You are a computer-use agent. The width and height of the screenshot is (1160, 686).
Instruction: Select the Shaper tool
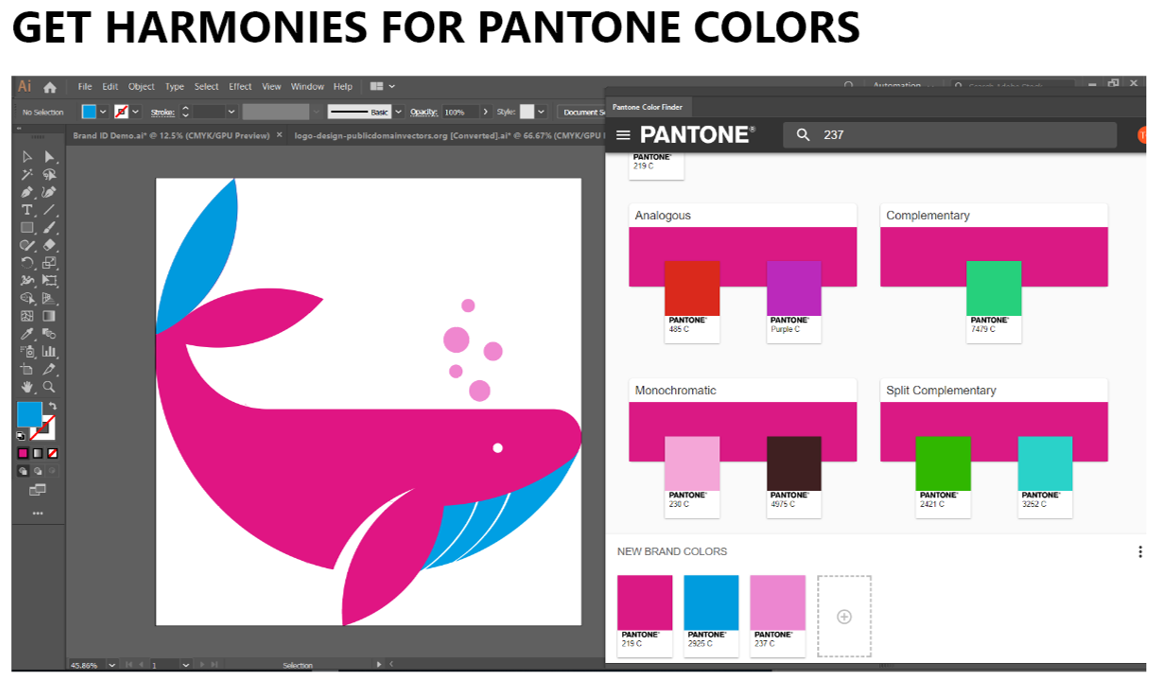click(27, 245)
